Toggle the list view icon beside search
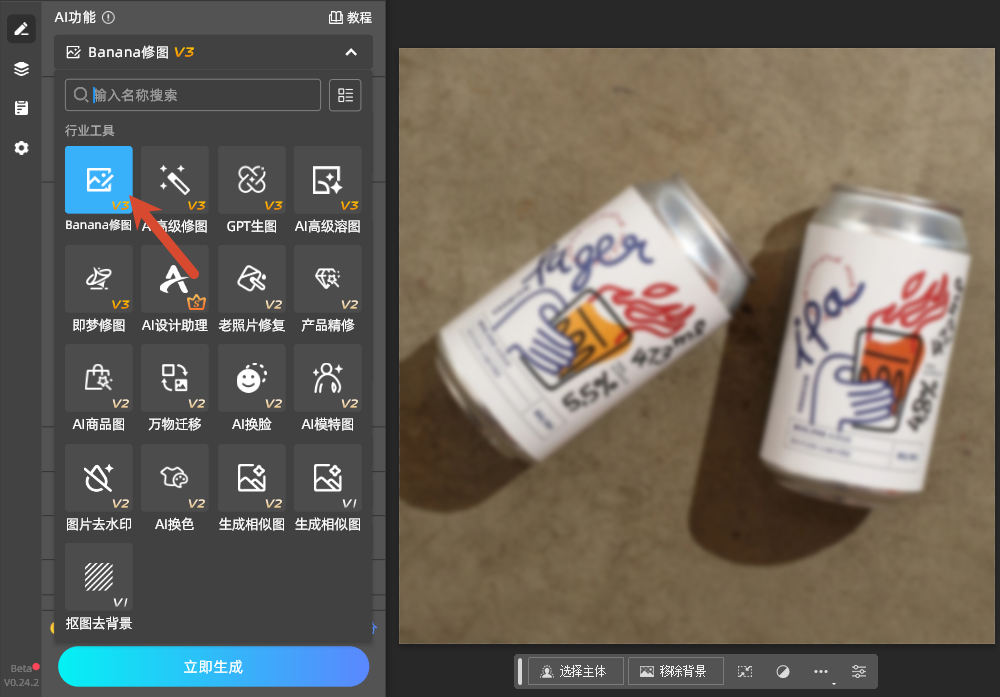 [x=345, y=95]
